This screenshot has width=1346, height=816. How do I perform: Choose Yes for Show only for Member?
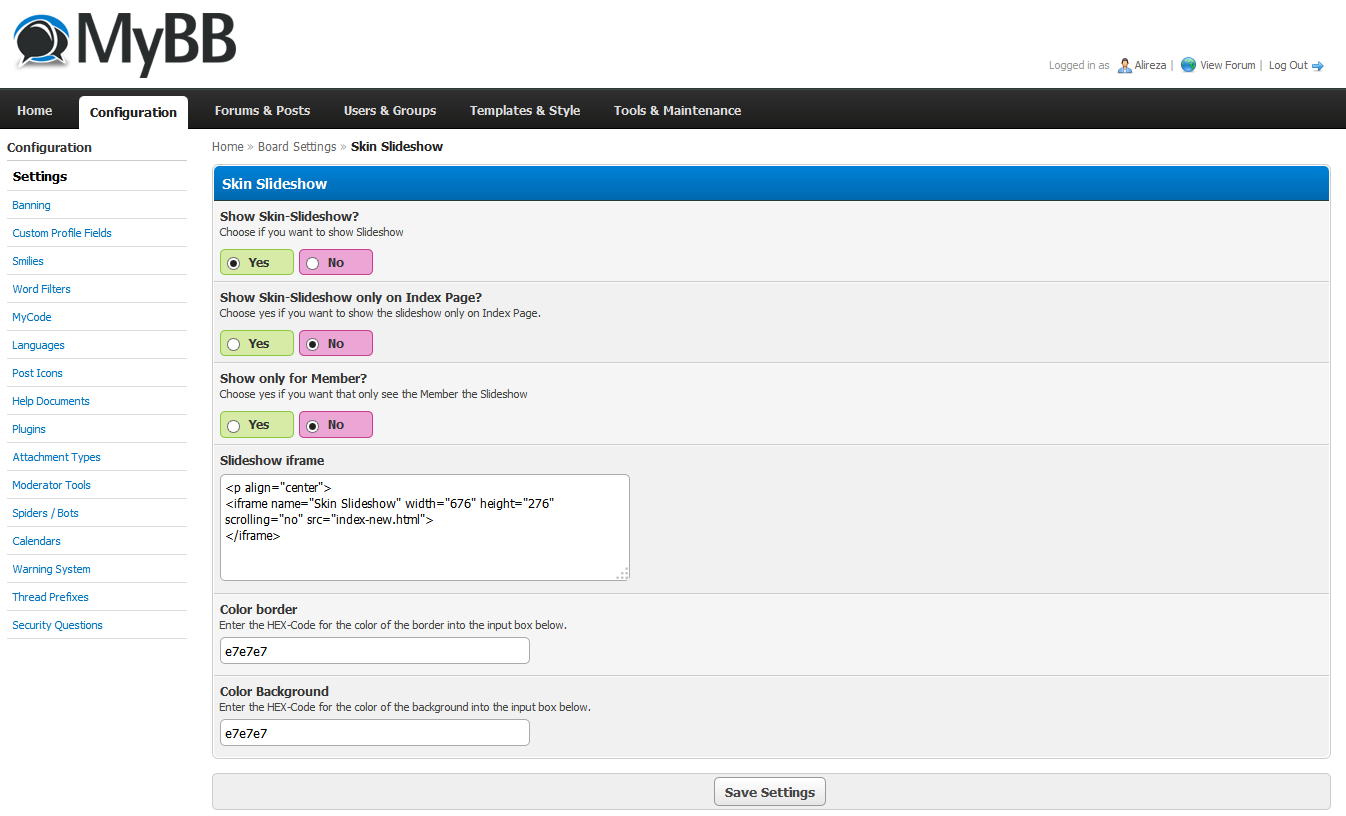(234, 425)
